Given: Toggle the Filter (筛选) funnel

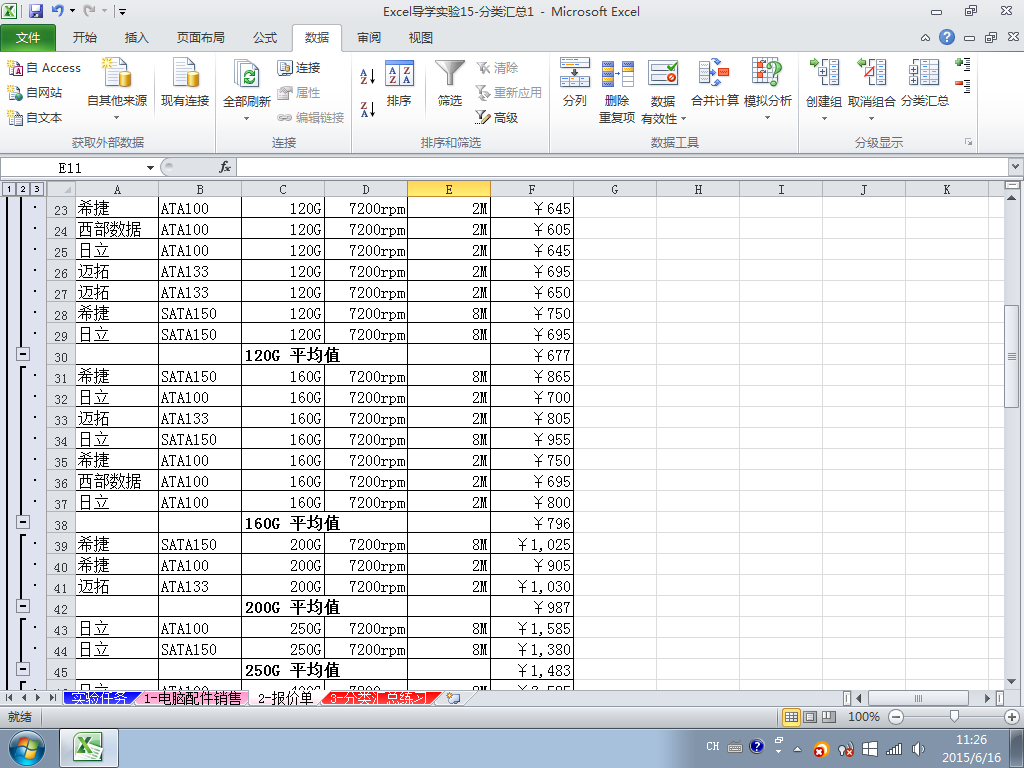Looking at the screenshot, I should tap(450, 82).
